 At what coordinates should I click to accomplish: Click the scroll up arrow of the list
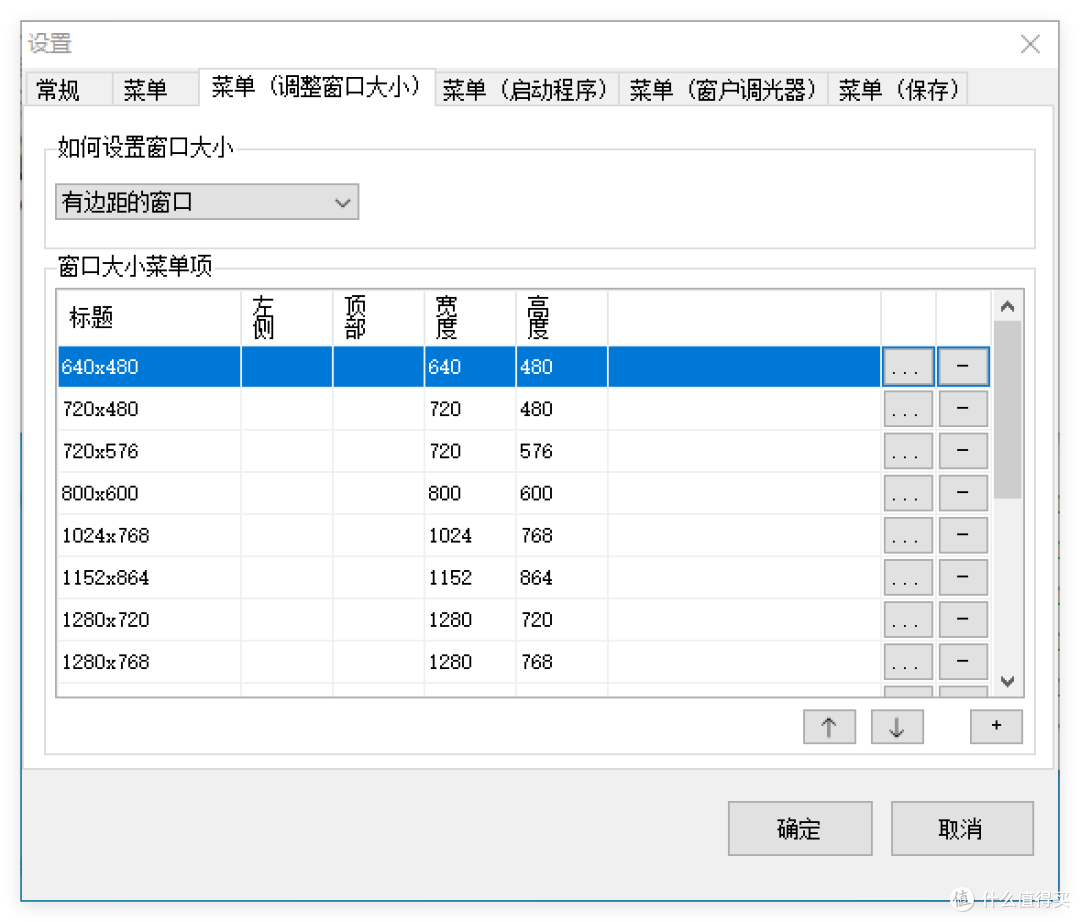pyautogui.click(x=1008, y=306)
